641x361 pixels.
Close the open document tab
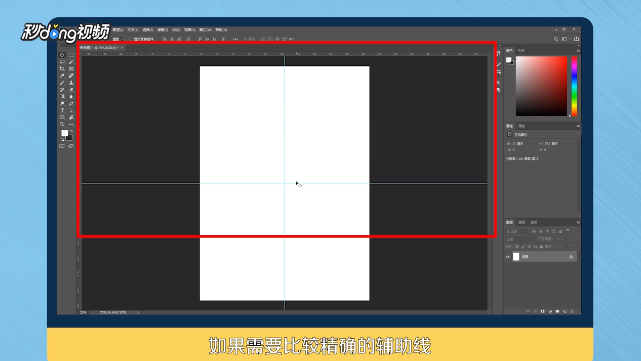point(122,48)
